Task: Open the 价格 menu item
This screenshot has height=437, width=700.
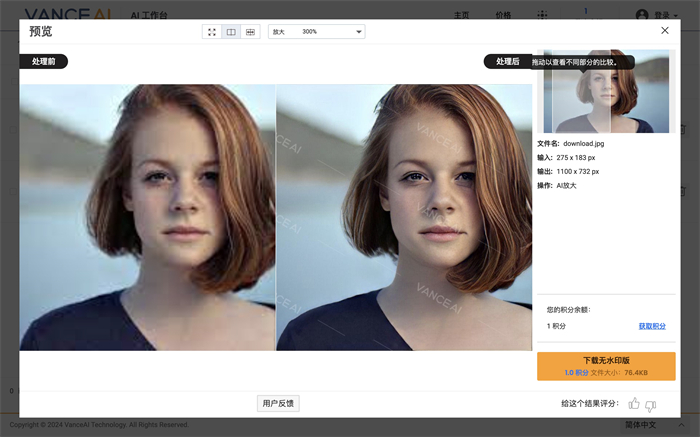Action: pos(503,15)
